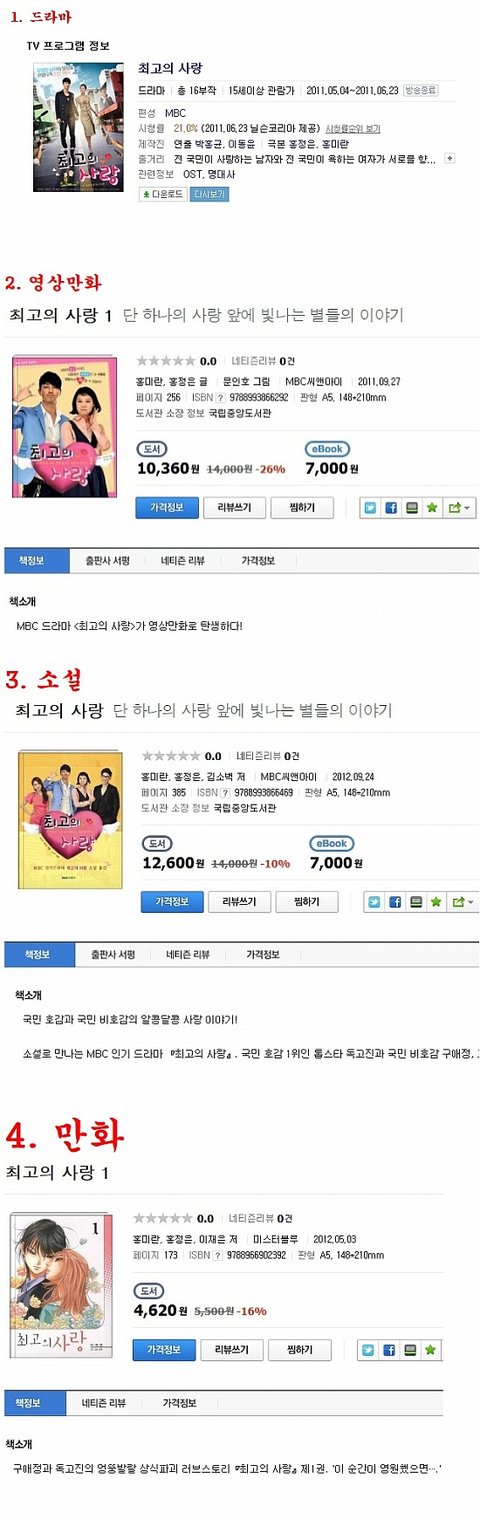Screen dimensions: 480x1520
Task: Click the star icon for 만화 book
Action: (x=430, y=1350)
